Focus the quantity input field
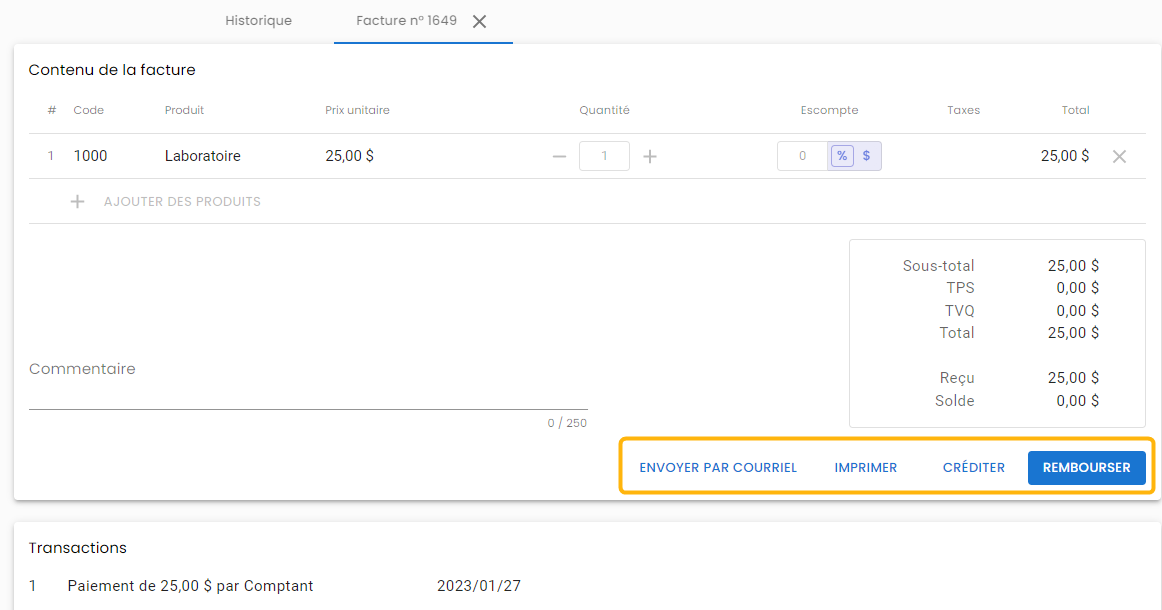 [604, 156]
